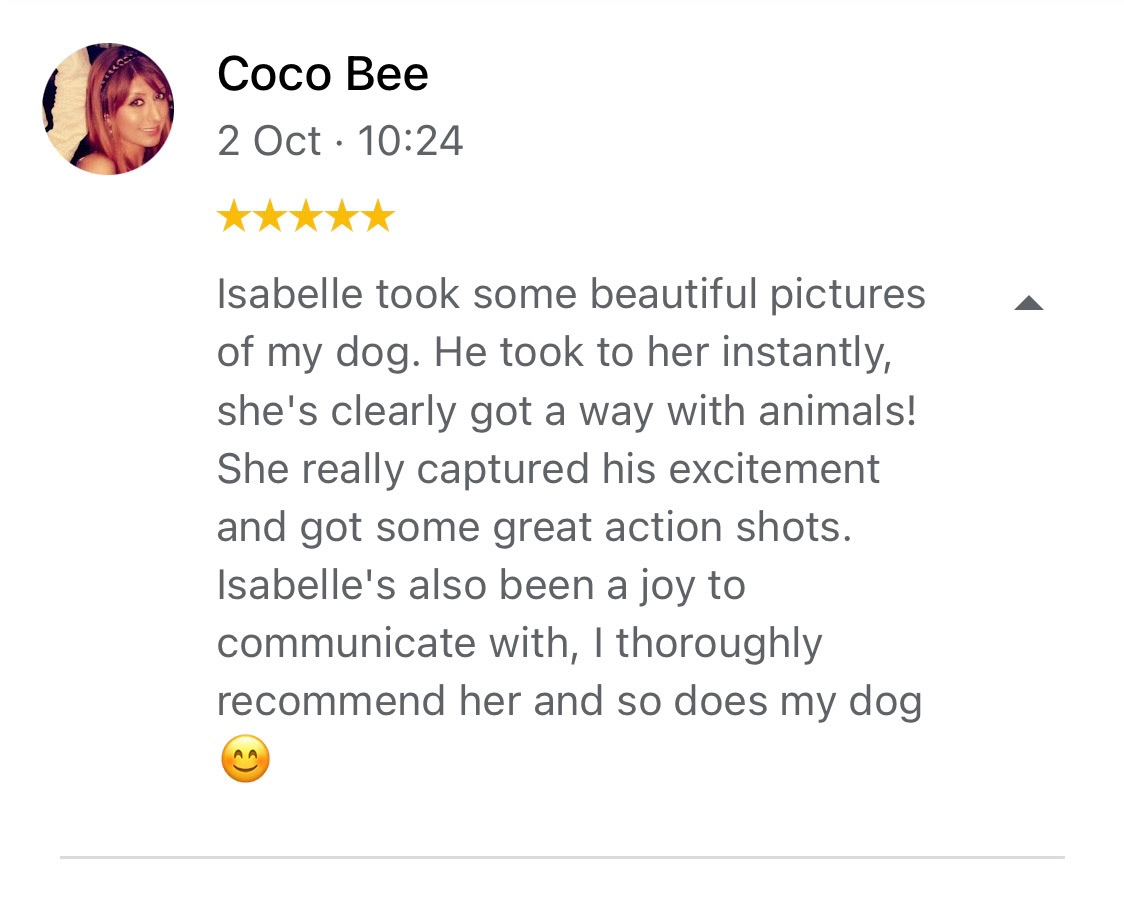Open the Coco Bee reviewer name

322,74
